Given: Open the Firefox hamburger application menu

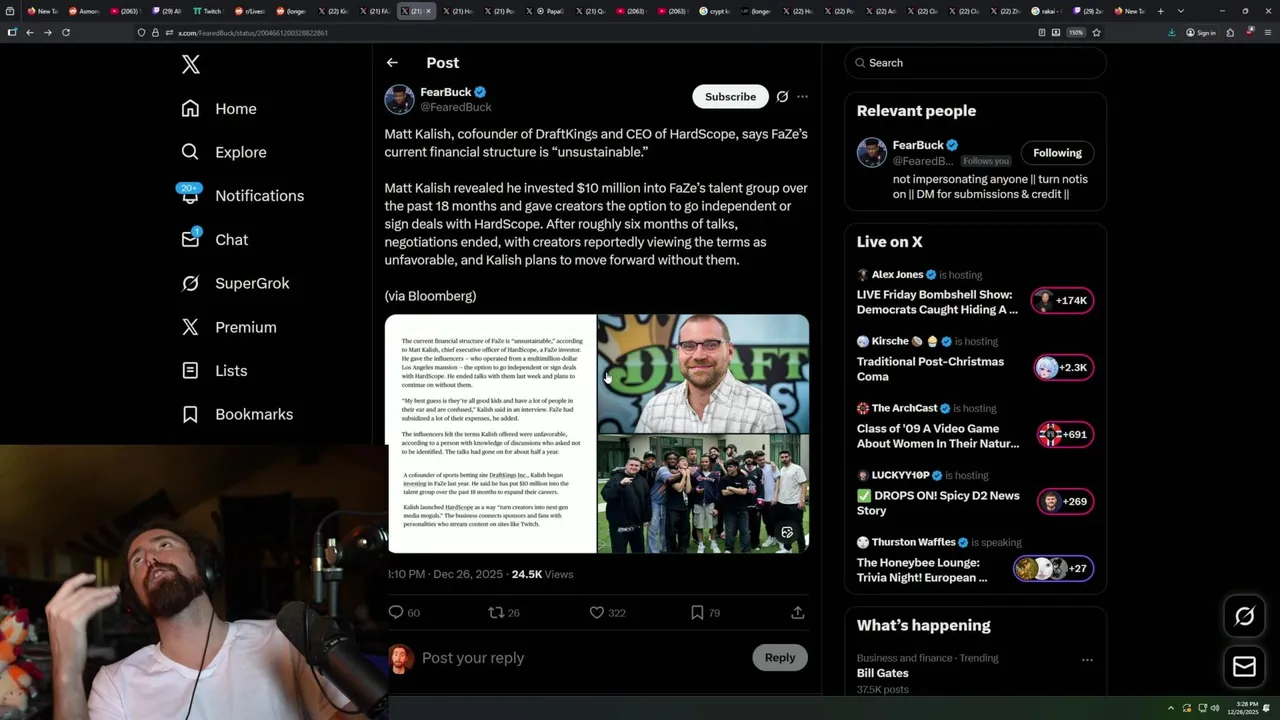Looking at the screenshot, I should coord(1268,32).
